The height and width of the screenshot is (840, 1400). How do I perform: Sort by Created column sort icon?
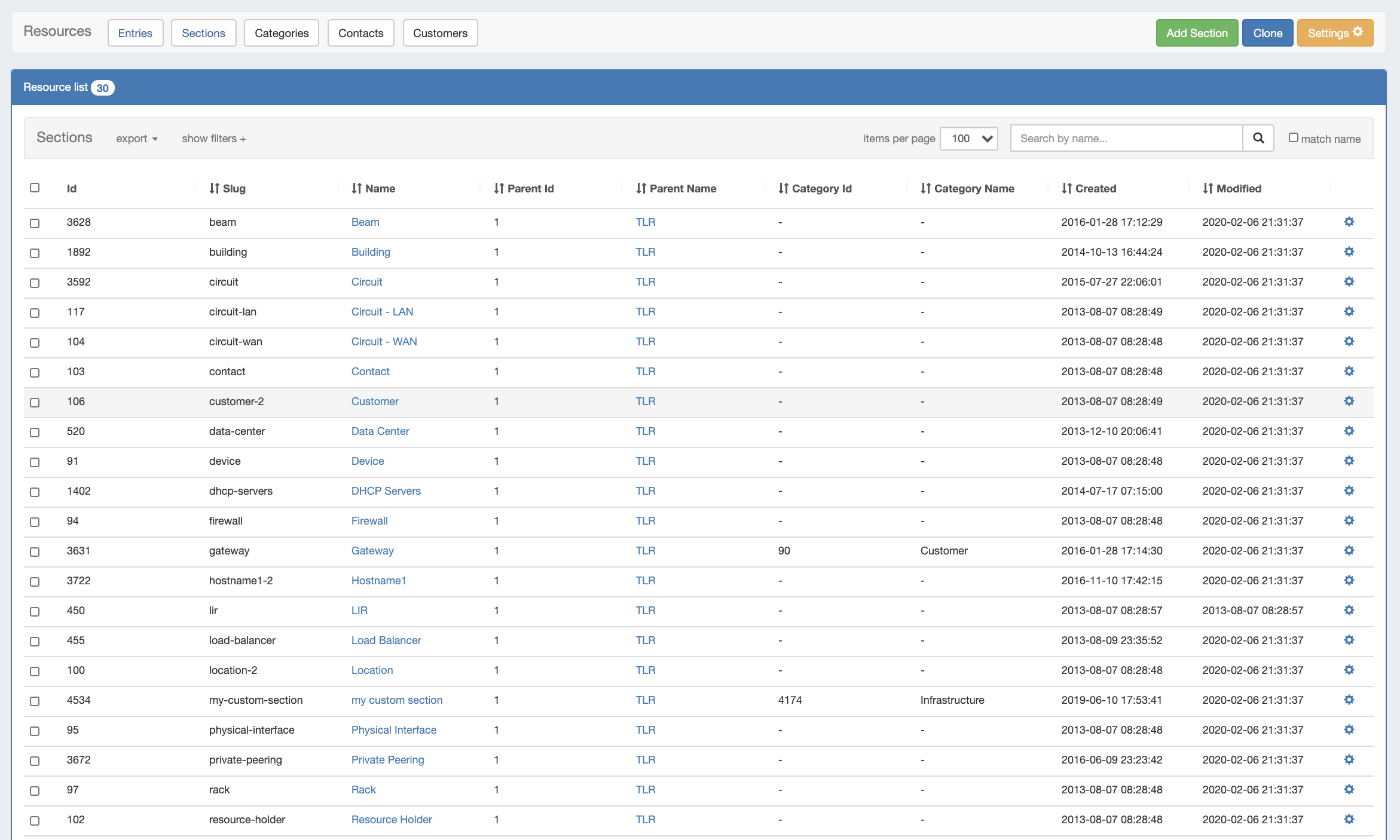(x=1066, y=188)
